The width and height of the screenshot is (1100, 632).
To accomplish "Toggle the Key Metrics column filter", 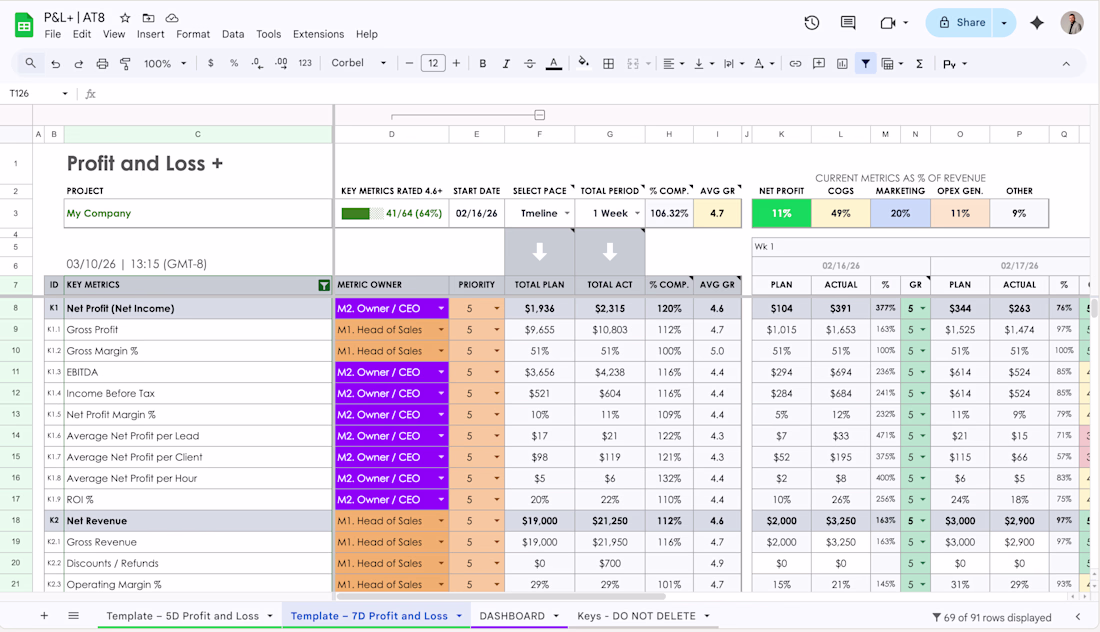I will tap(324, 285).
